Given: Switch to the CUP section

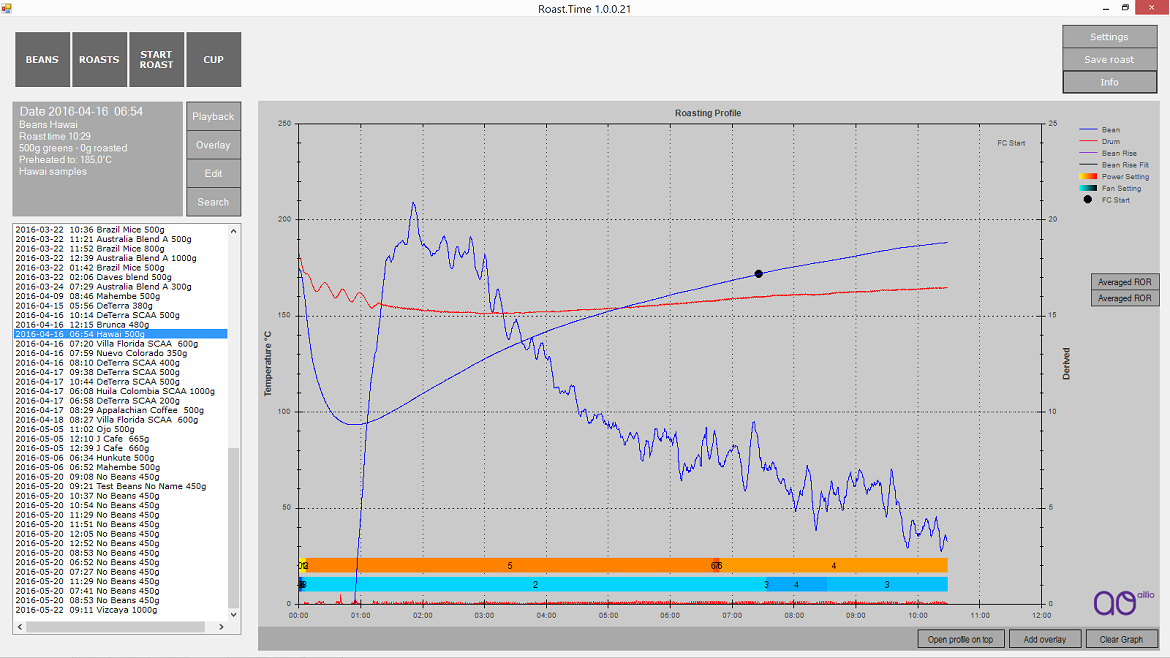Looking at the screenshot, I should (214, 60).
